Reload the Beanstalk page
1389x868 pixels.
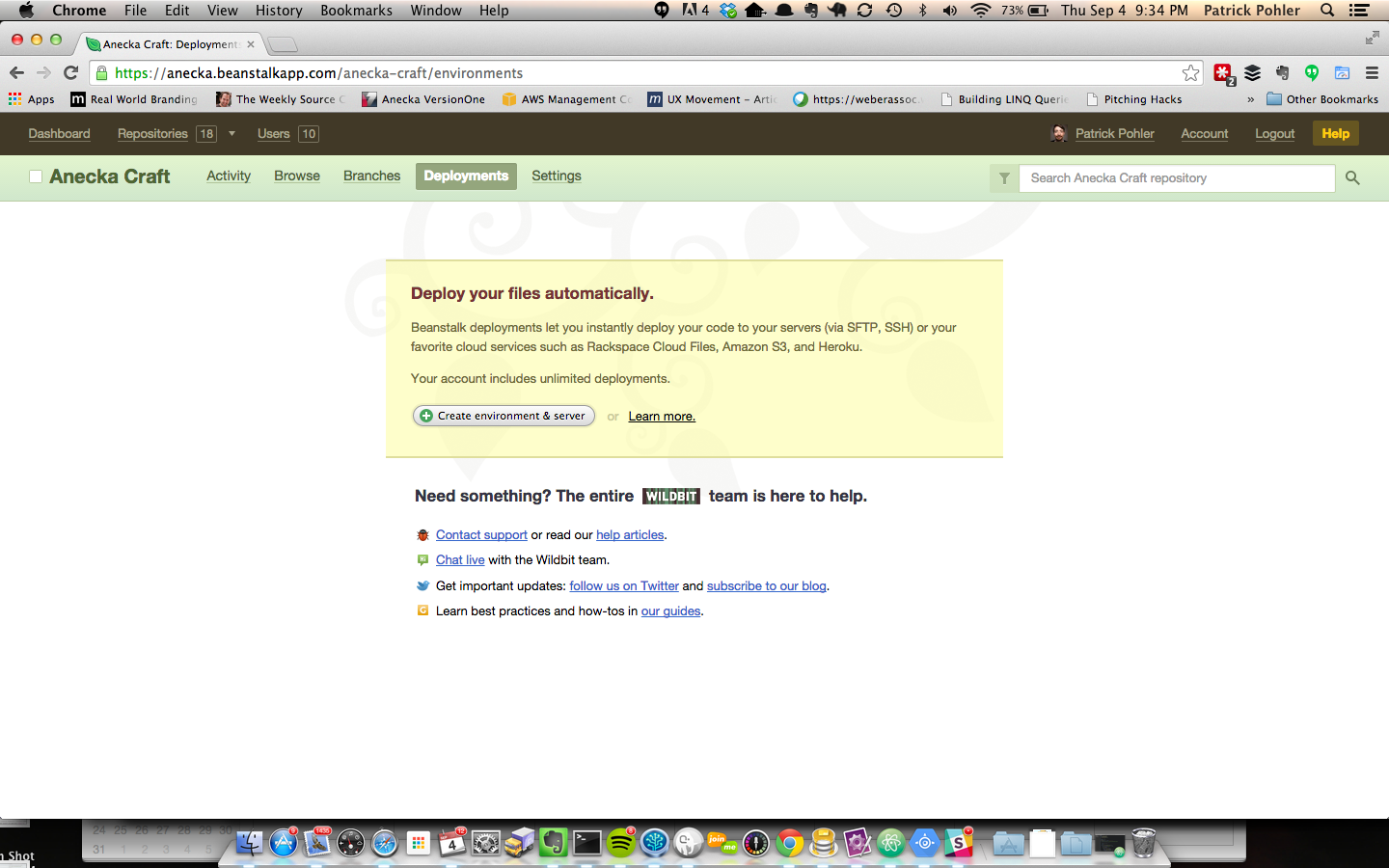[x=70, y=72]
